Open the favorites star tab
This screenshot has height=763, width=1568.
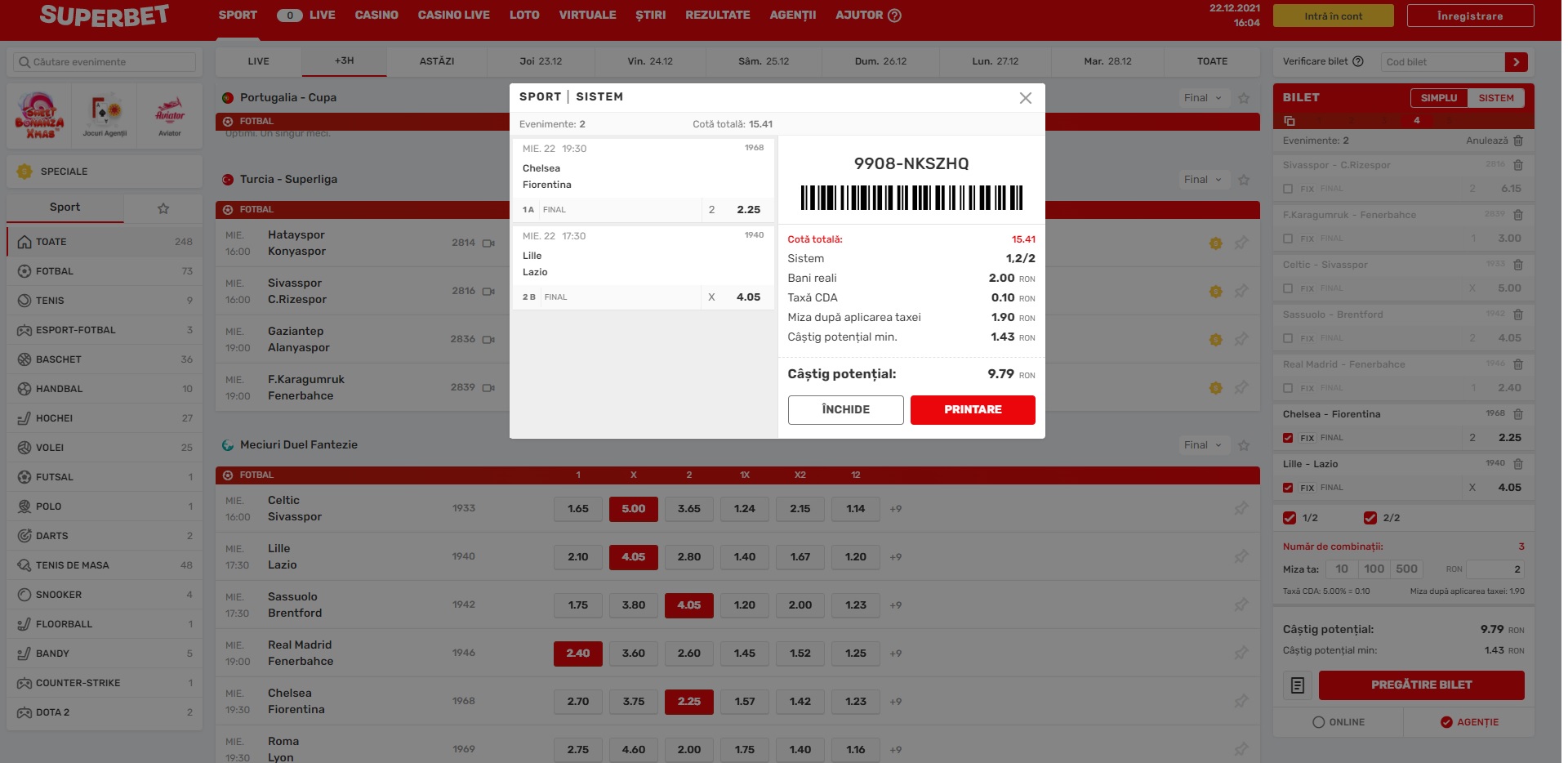(163, 208)
